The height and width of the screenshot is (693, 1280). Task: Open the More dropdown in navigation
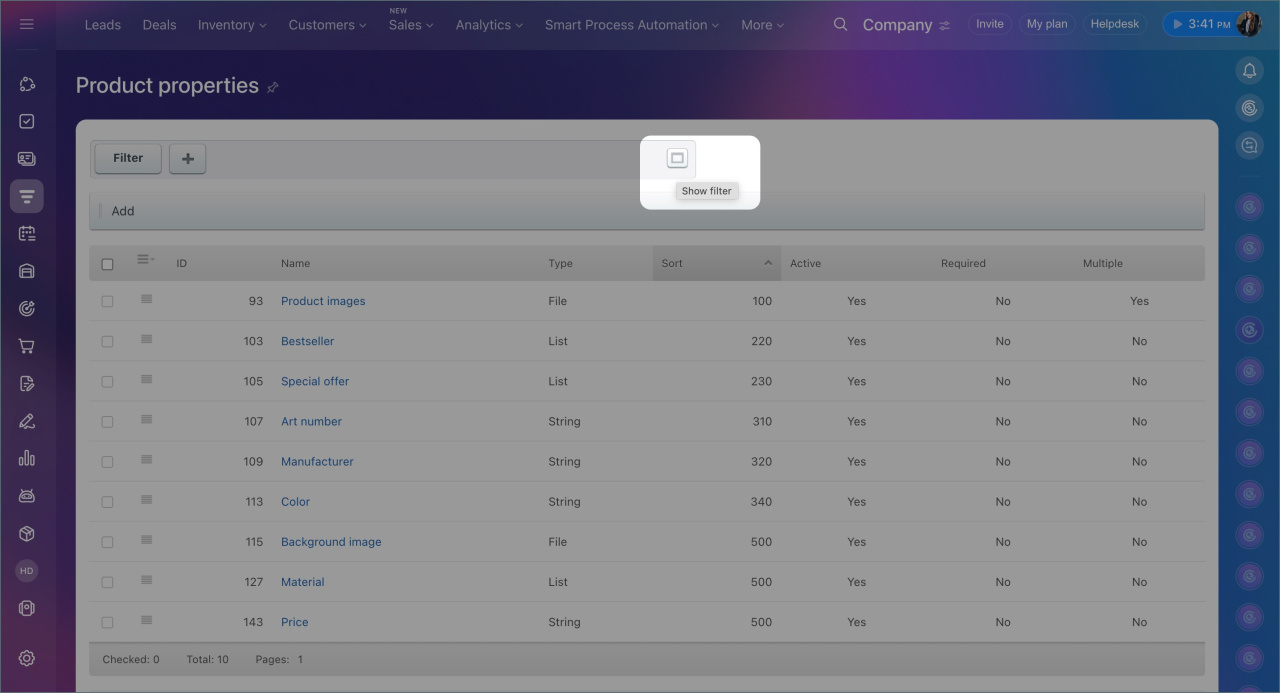tap(762, 25)
